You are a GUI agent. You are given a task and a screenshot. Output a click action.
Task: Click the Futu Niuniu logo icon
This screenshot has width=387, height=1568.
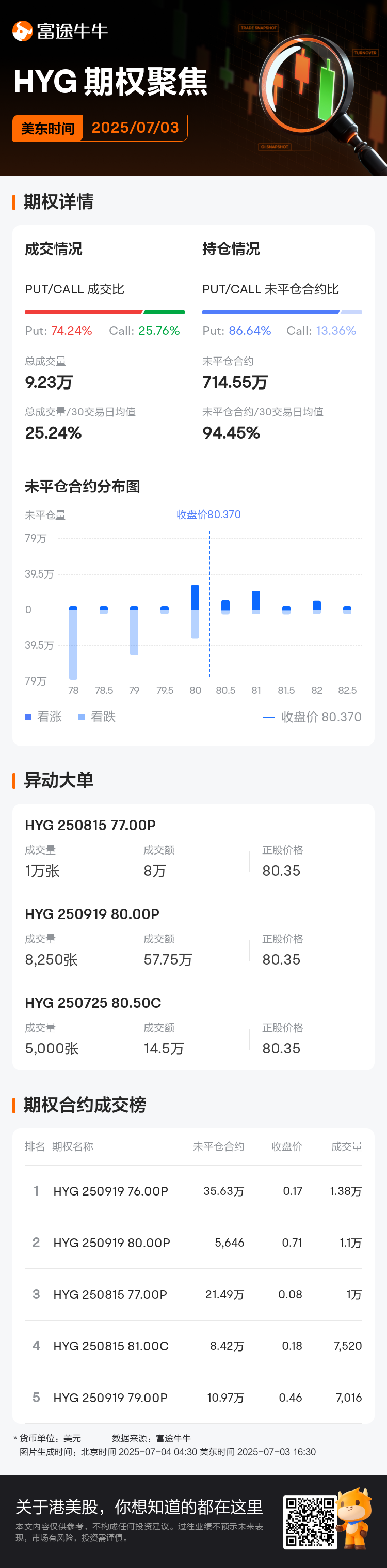click(x=23, y=31)
